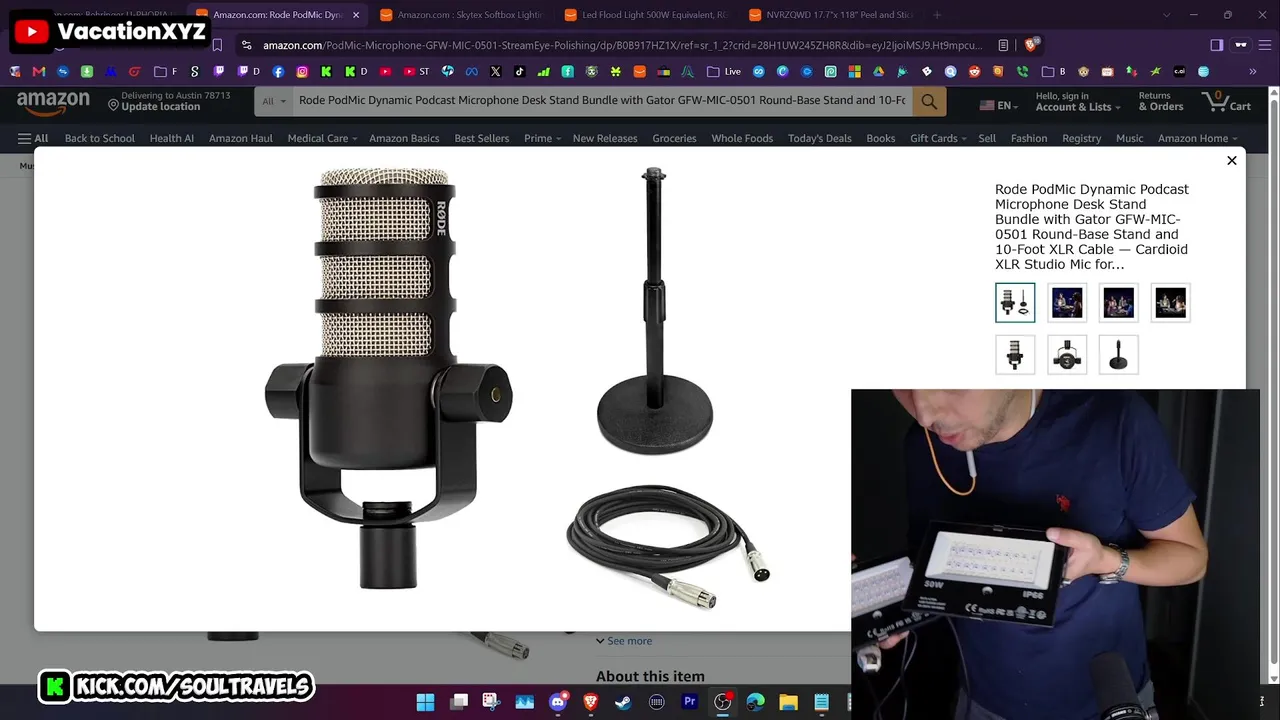Open the All hamburger menu
Viewport: 1280px width, 720px height.
[x=32, y=138]
